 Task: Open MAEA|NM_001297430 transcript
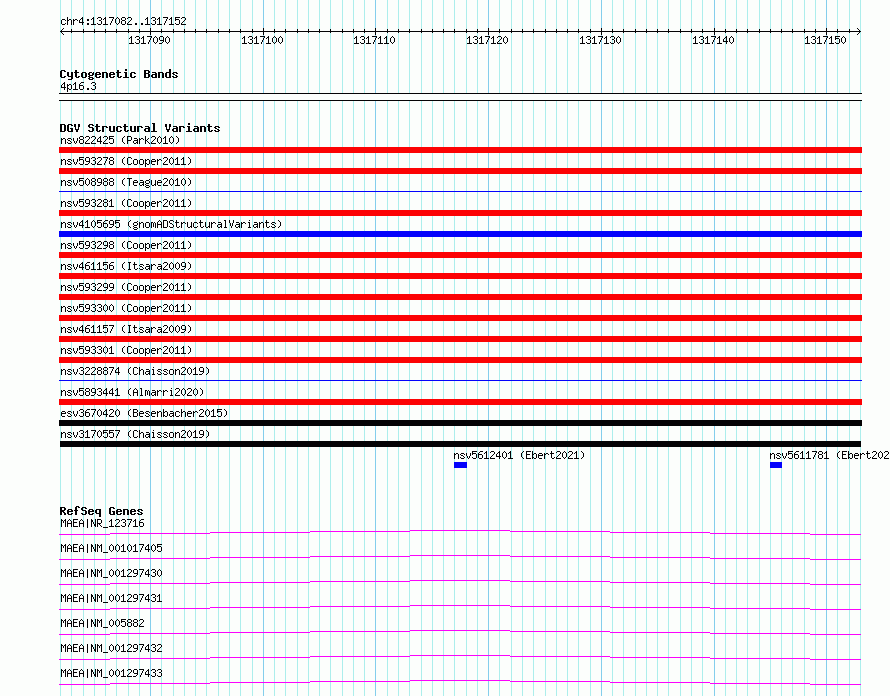(x=111, y=573)
